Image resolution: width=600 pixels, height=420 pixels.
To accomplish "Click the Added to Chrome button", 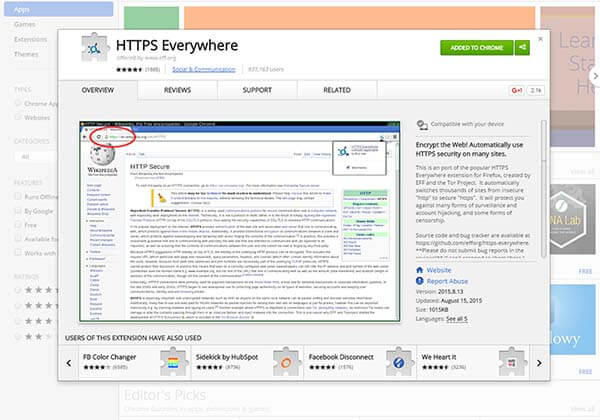I will click(x=475, y=47).
